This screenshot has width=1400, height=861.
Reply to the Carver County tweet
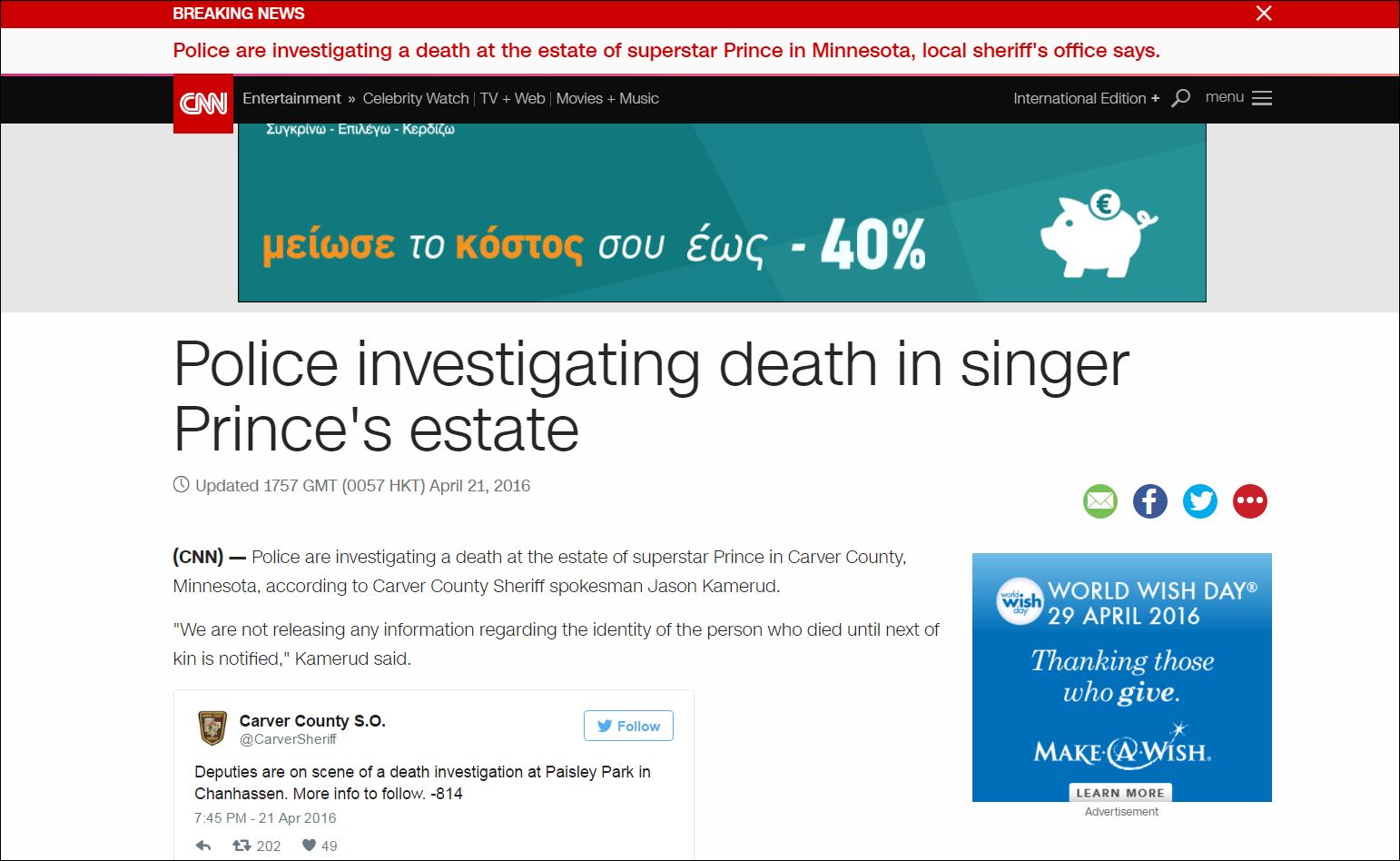point(203,846)
